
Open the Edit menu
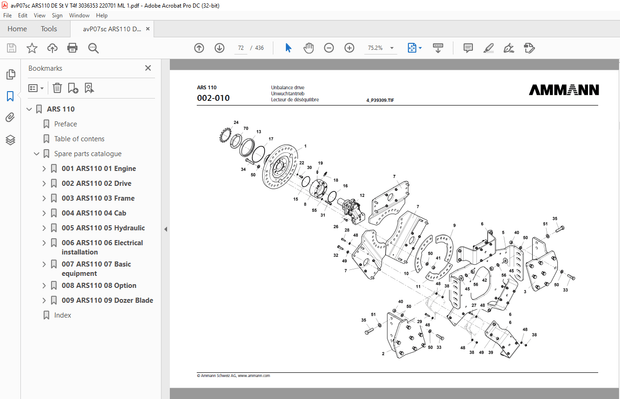coord(23,15)
